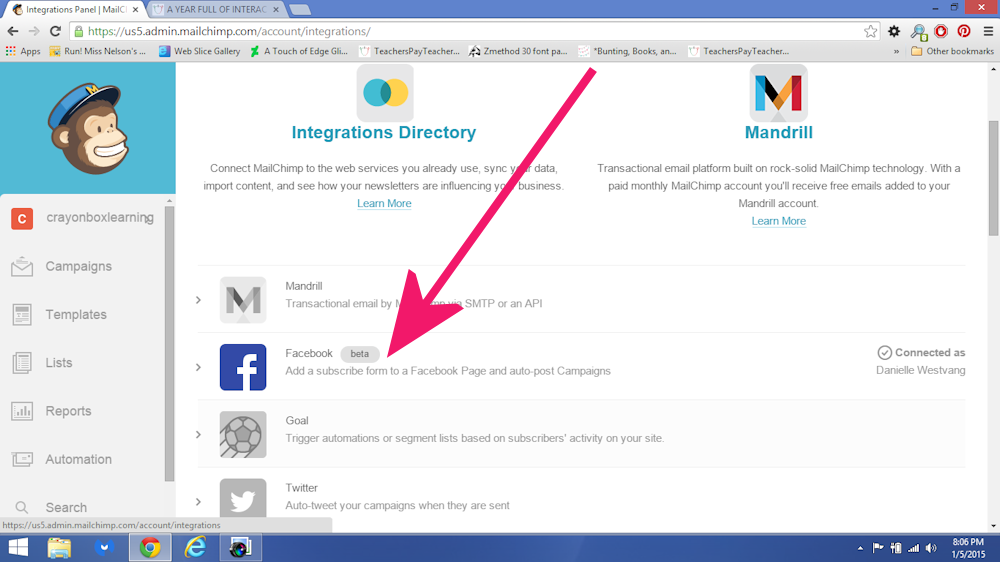Click the Lists sidebar icon
This screenshot has width=1000, height=562.
coord(22,363)
